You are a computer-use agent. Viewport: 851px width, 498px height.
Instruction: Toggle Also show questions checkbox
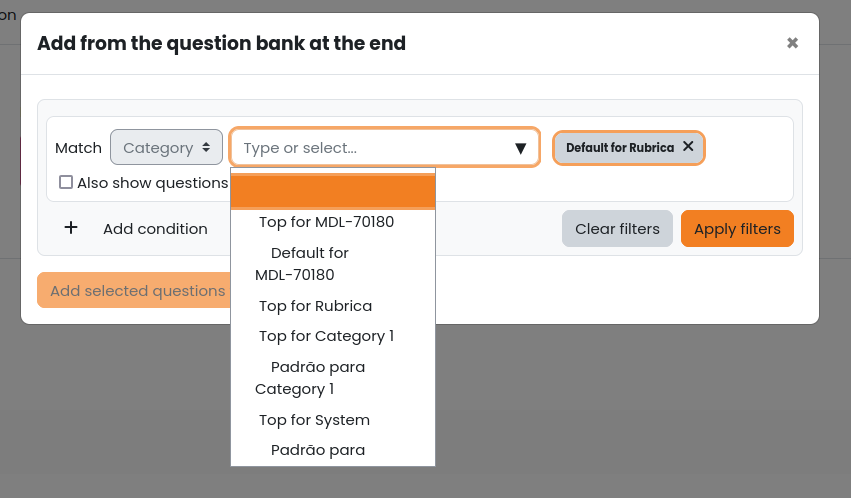pyautogui.click(x=66, y=182)
